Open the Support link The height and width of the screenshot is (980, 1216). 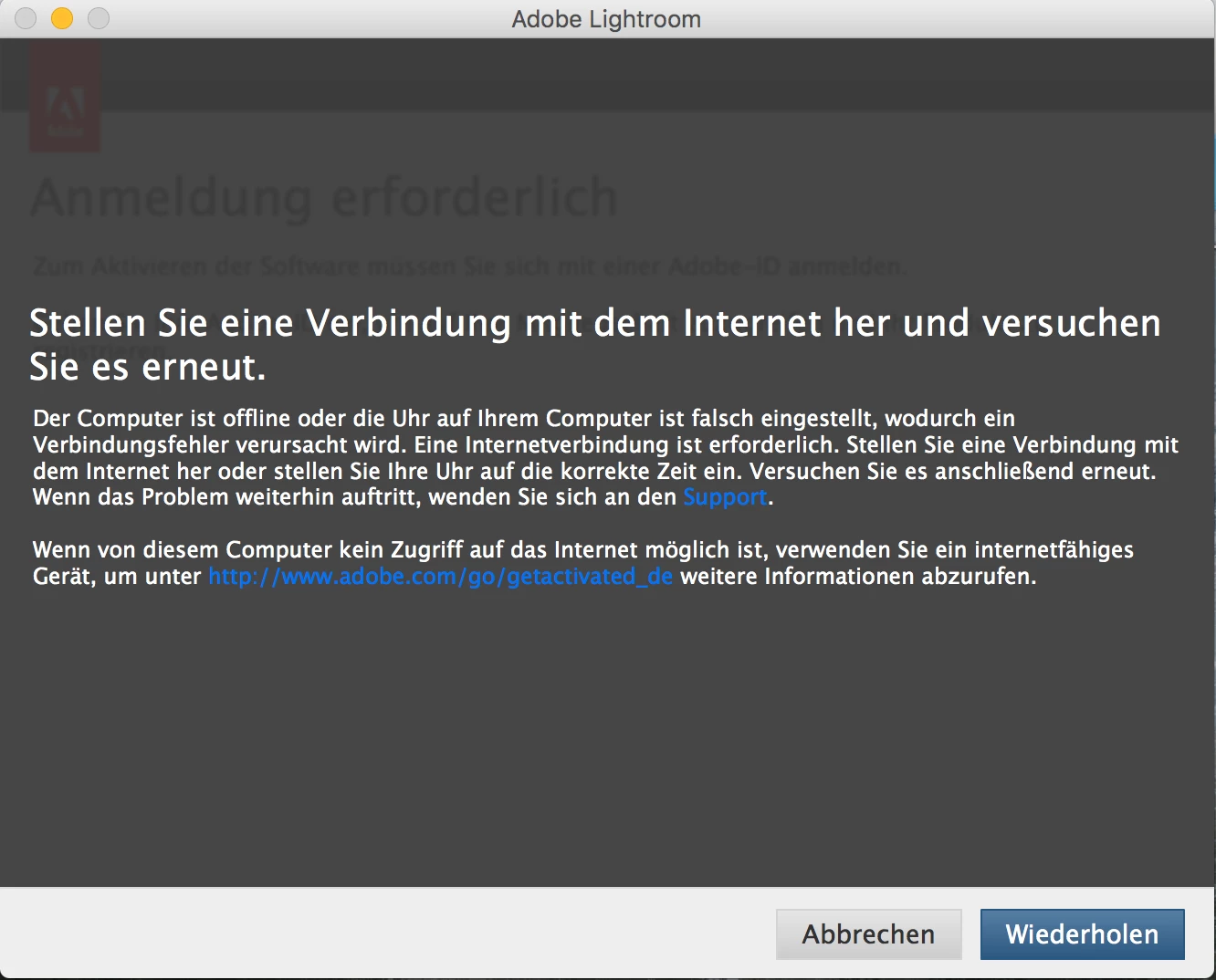click(x=725, y=497)
